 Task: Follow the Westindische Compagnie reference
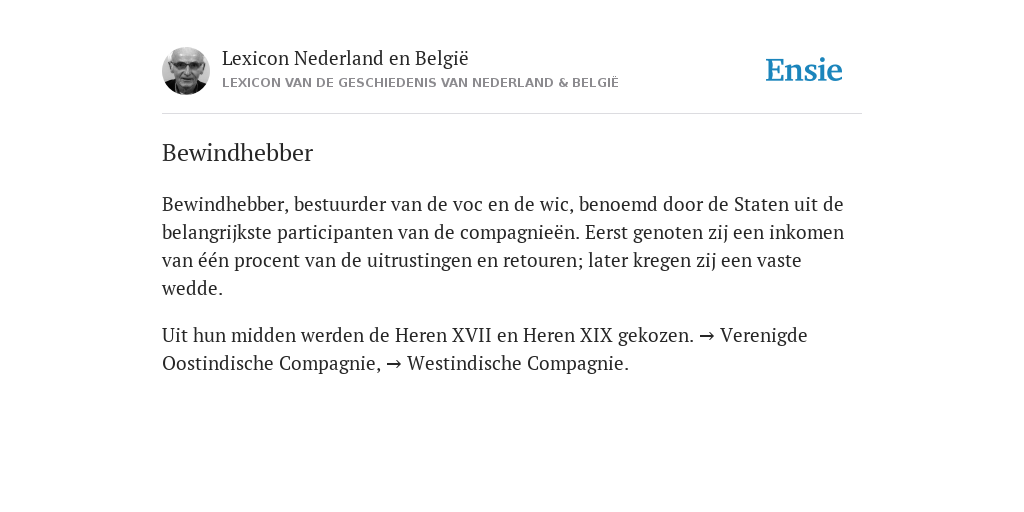coord(517,363)
